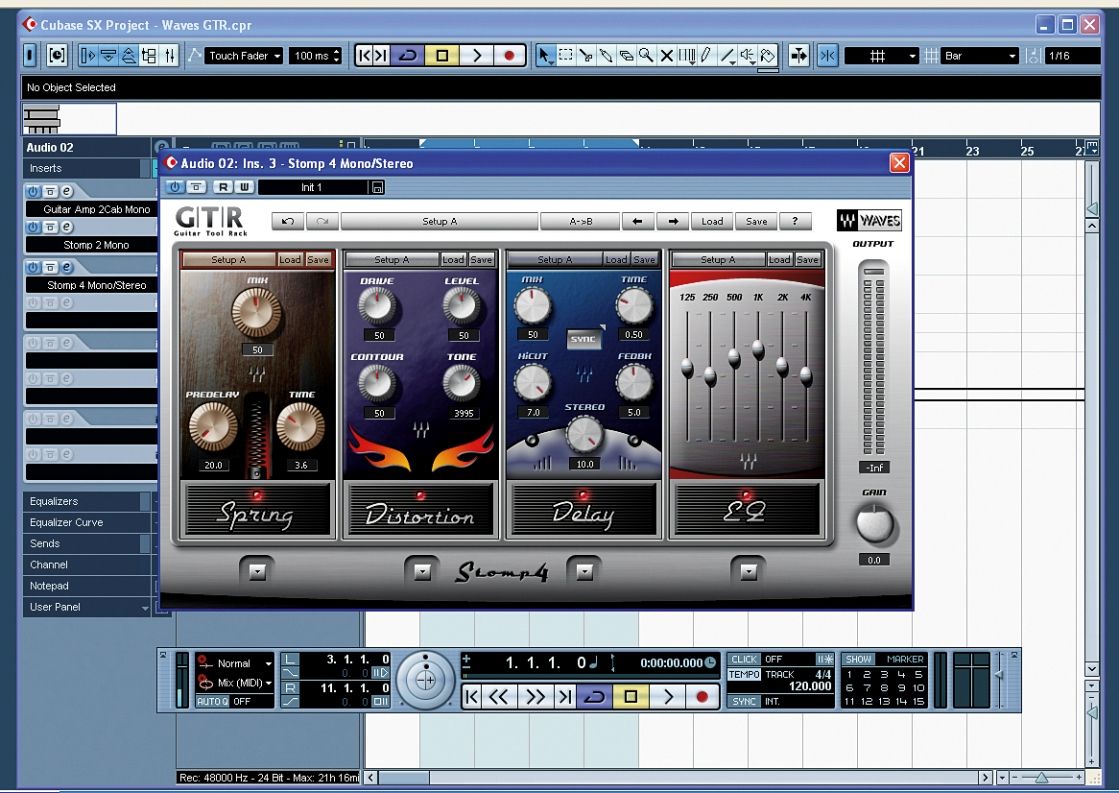Select the Mute X tool
The width and height of the screenshot is (1119, 793).
[667, 56]
